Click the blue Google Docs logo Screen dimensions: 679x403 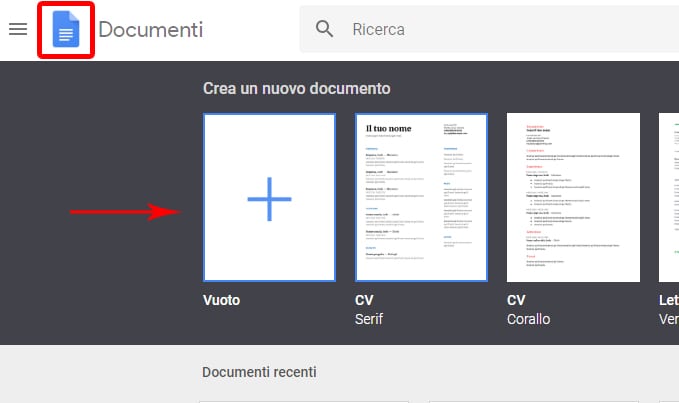click(66, 30)
